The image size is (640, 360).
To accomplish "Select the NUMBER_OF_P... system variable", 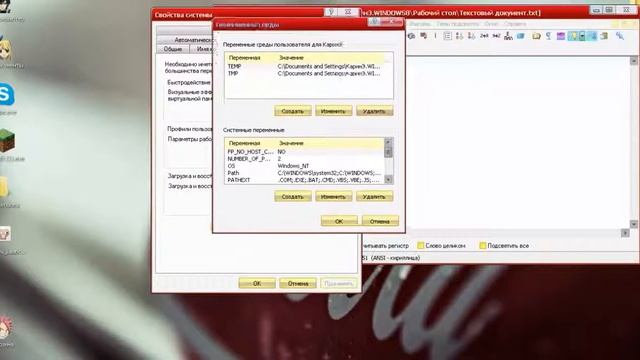I will pos(305,159).
